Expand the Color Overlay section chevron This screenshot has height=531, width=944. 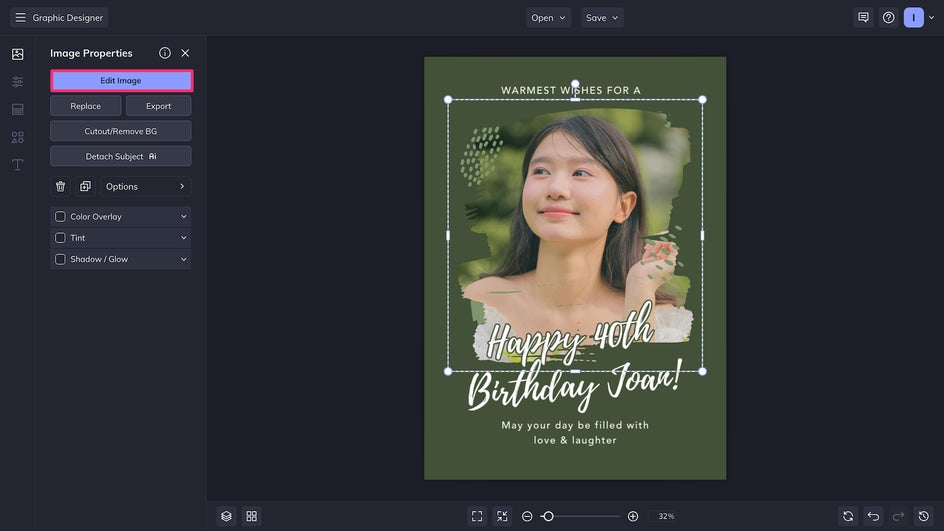click(x=184, y=217)
